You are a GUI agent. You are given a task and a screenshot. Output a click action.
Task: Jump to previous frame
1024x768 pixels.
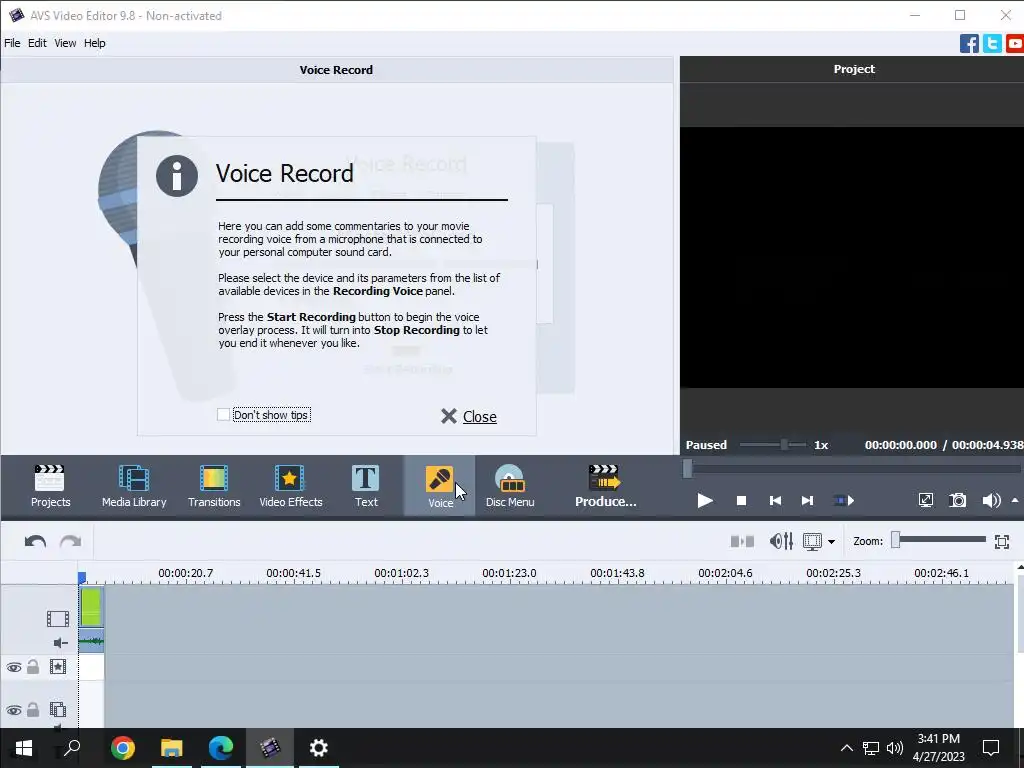(775, 501)
